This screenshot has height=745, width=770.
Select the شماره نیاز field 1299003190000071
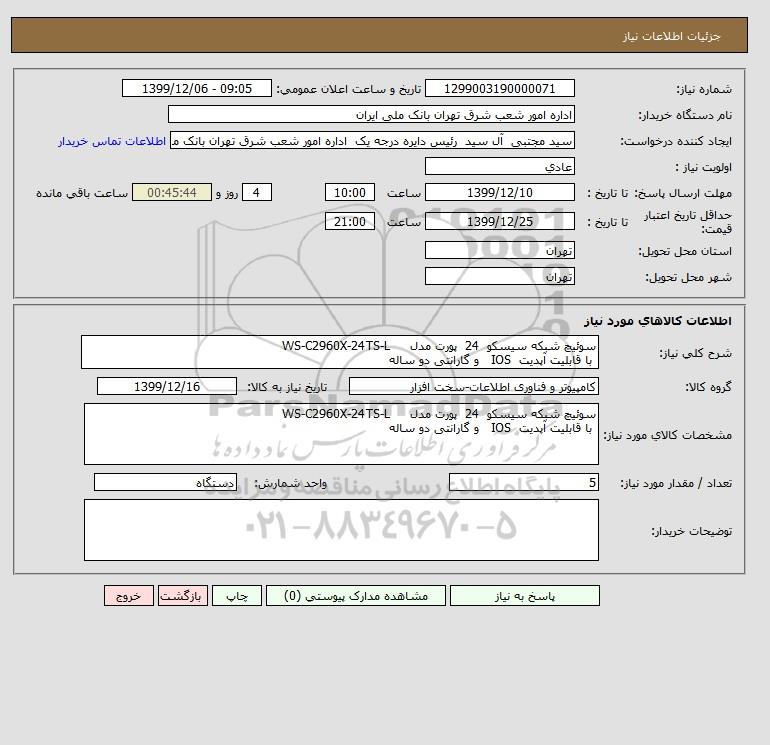(499, 88)
